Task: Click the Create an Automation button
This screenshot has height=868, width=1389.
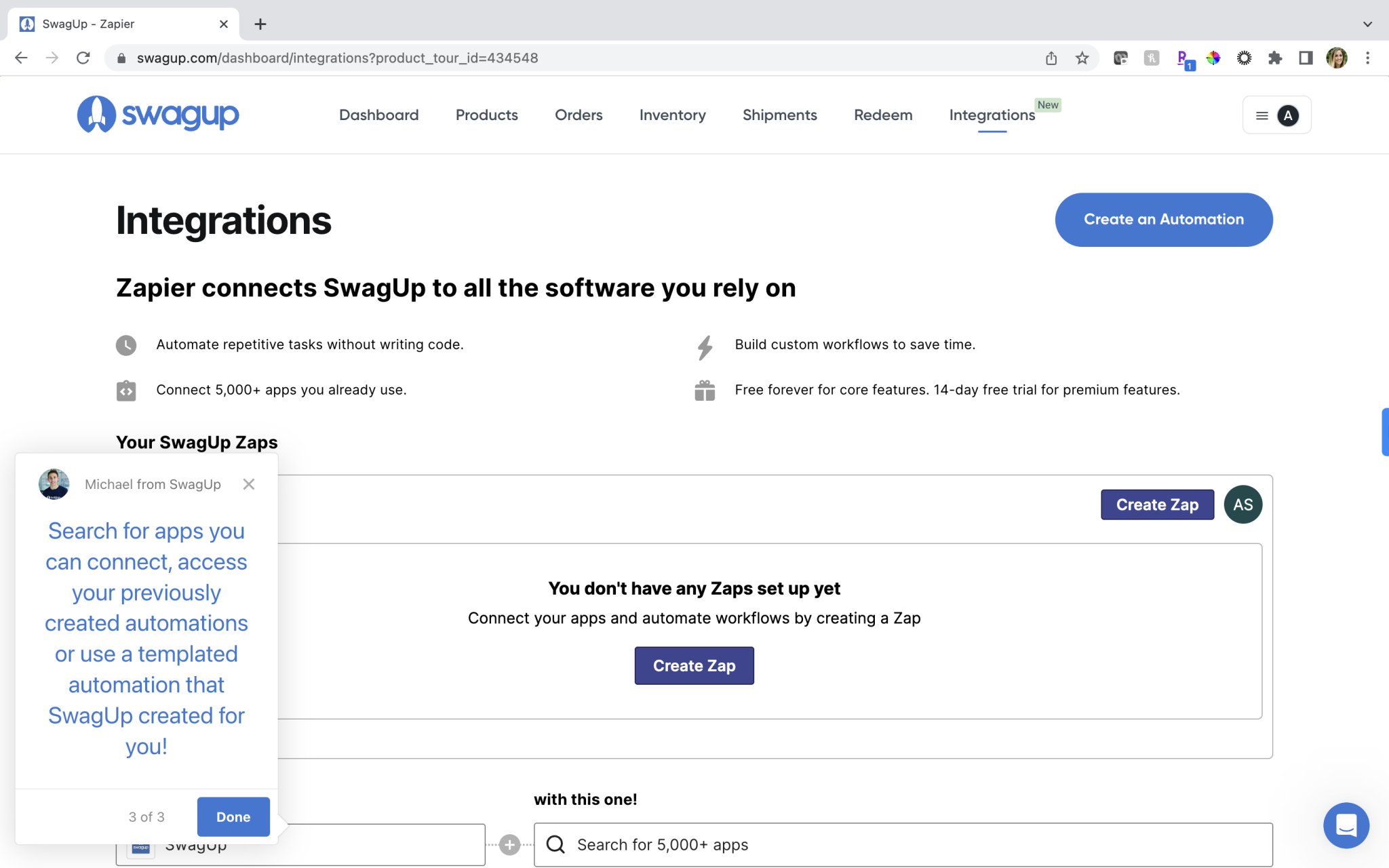Action: 1163,219
